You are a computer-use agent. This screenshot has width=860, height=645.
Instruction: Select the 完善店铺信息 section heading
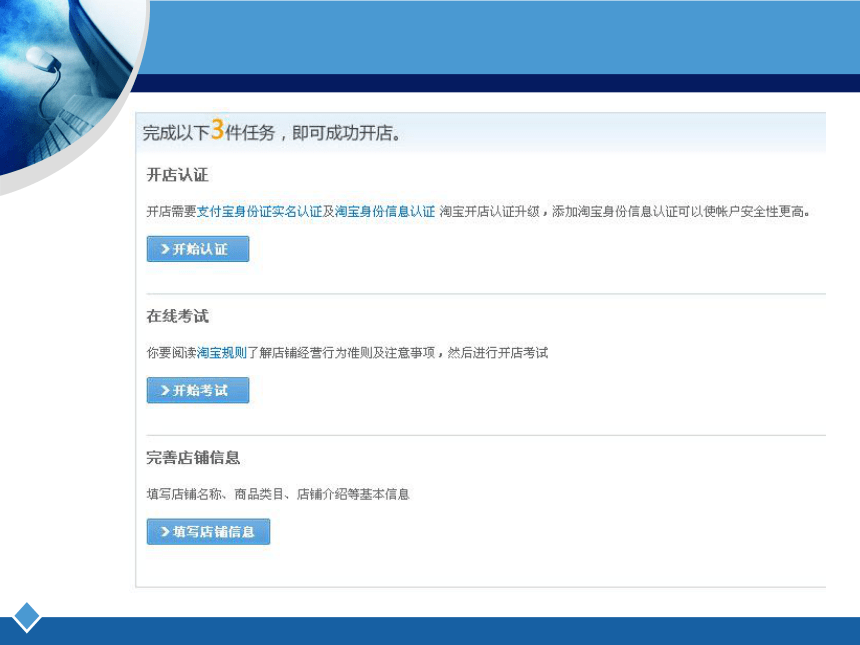[x=193, y=457]
